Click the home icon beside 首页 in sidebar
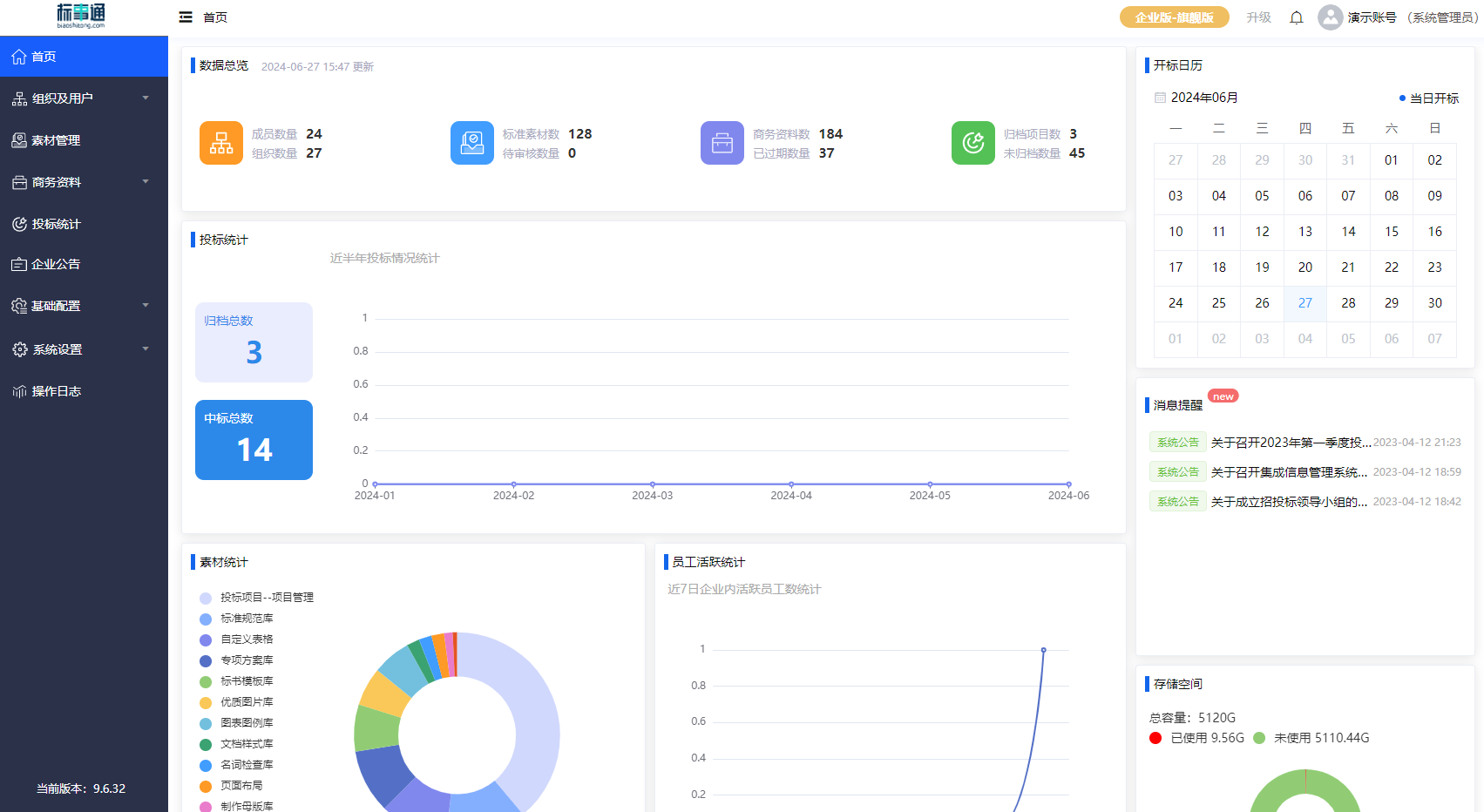The height and width of the screenshot is (812, 1484). 19,57
